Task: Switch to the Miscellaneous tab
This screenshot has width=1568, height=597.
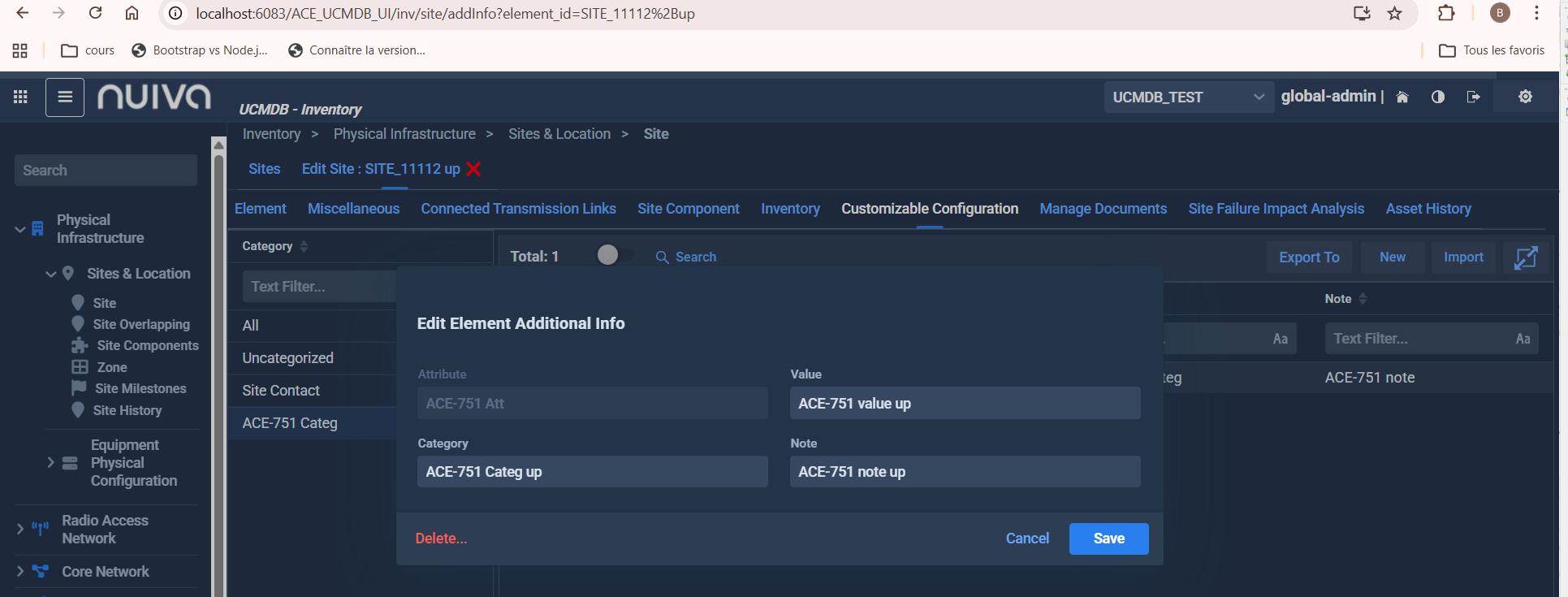Action: [x=353, y=209]
